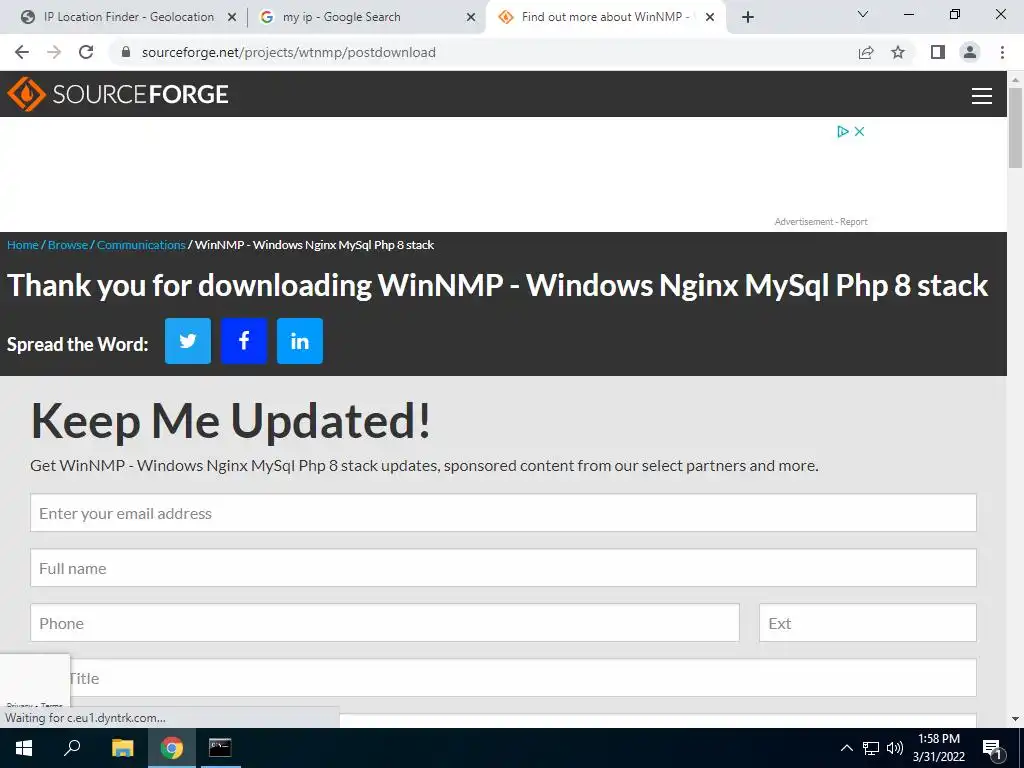The width and height of the screenshot is (1024, 768).
Task: Open a new browser tab
Action: pyautogui.click(x=748, y=17)
